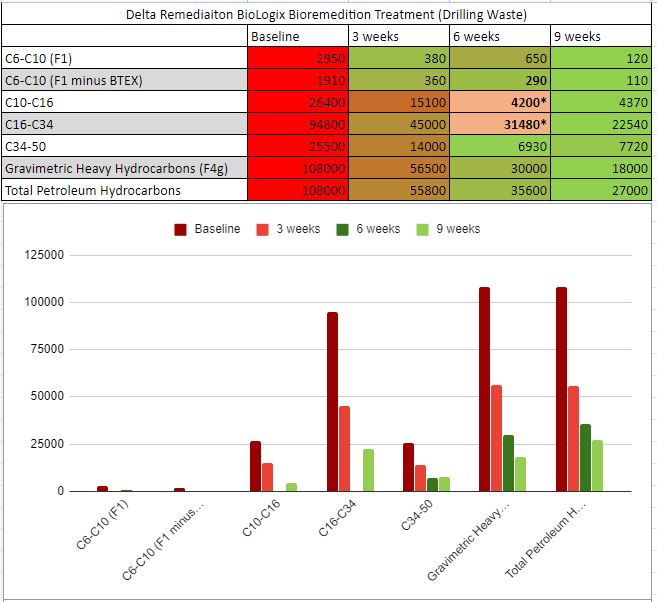Select the cell with value 22540
The height and width of the screenshot is (602, 657).
601,124
